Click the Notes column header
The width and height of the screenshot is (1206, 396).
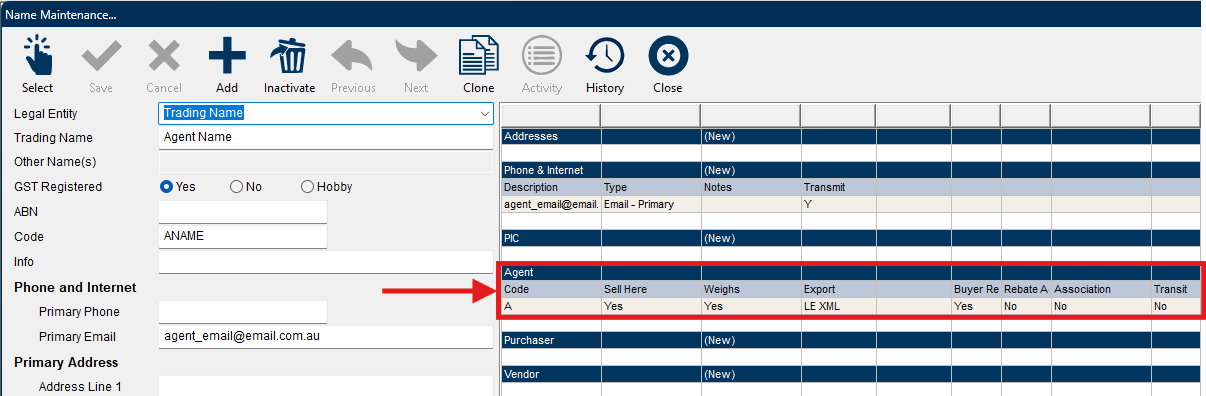[x=750, y=187]
